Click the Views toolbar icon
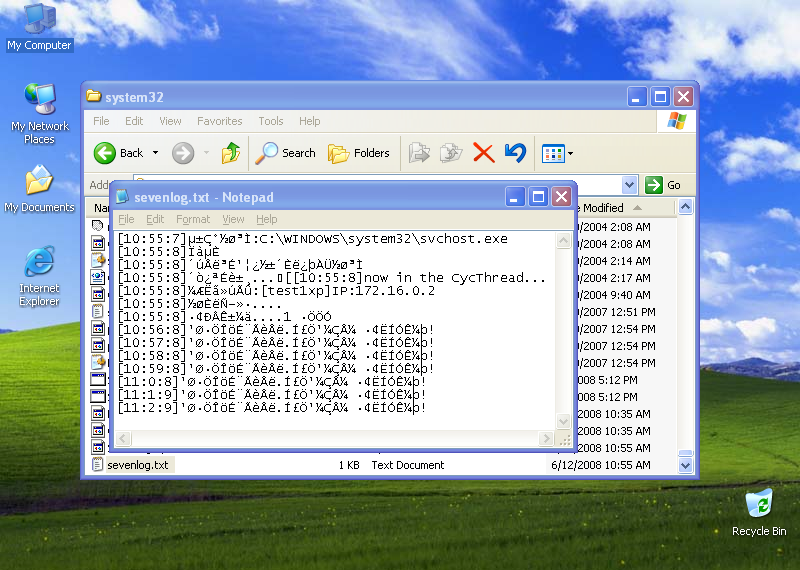The height and width of the screenshot is (570, 800). click(553, 153)
